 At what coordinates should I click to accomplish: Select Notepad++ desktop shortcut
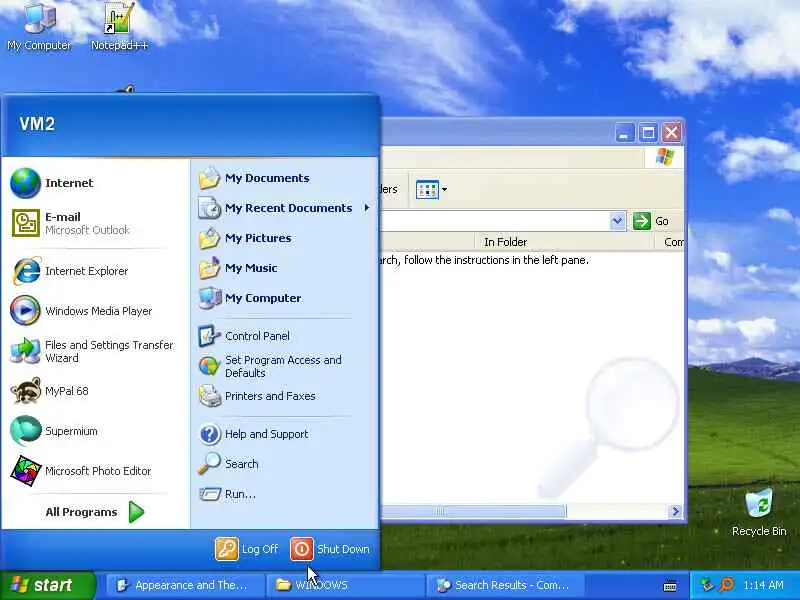click(119, 27)
